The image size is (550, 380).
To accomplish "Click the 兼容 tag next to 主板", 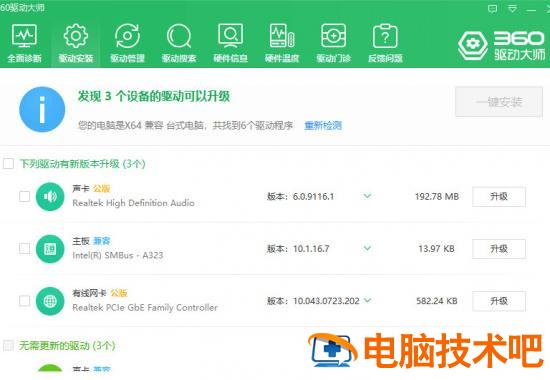I will (x=102, y=241).
